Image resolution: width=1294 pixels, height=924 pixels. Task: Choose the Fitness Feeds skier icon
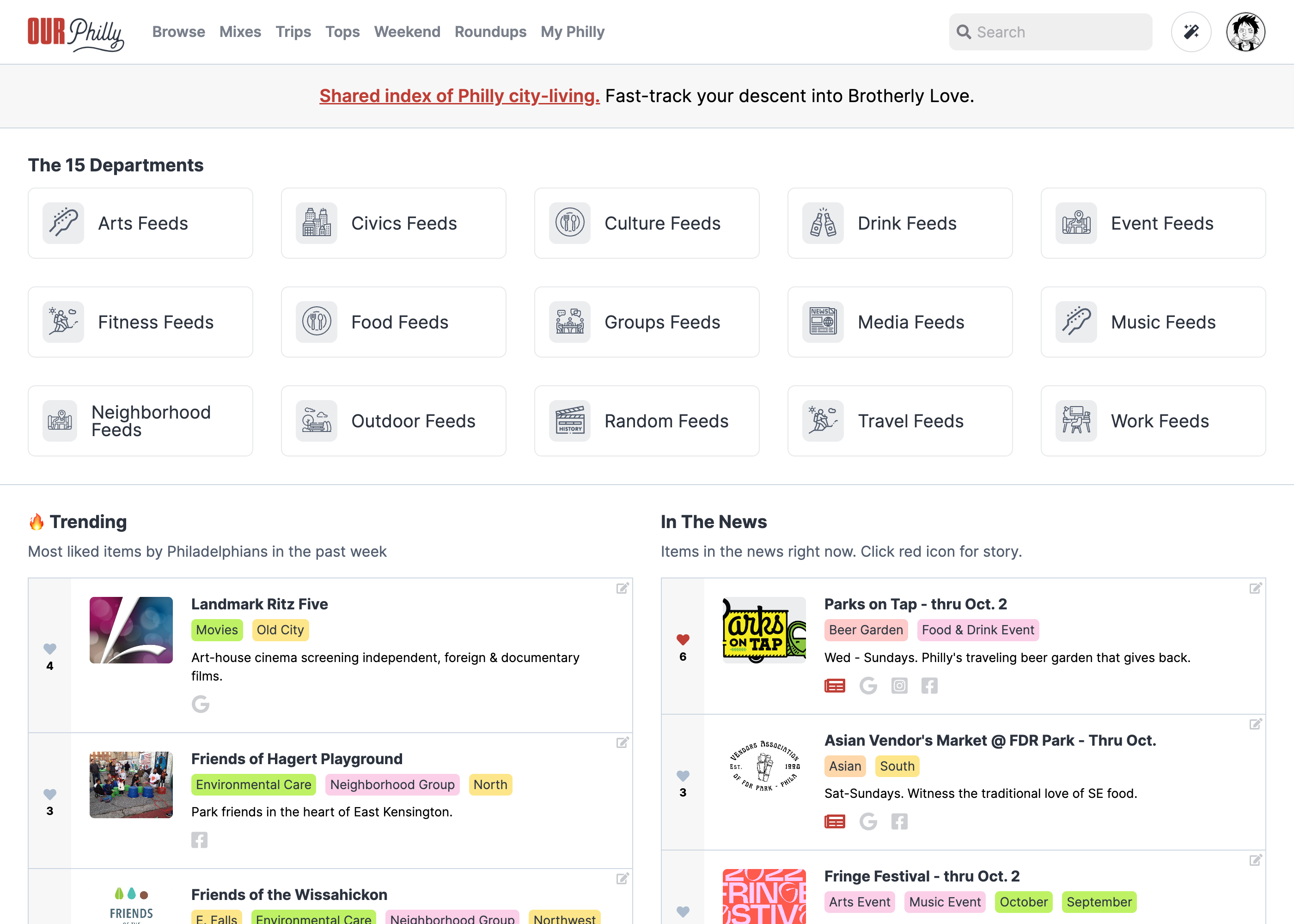[63, 322]
